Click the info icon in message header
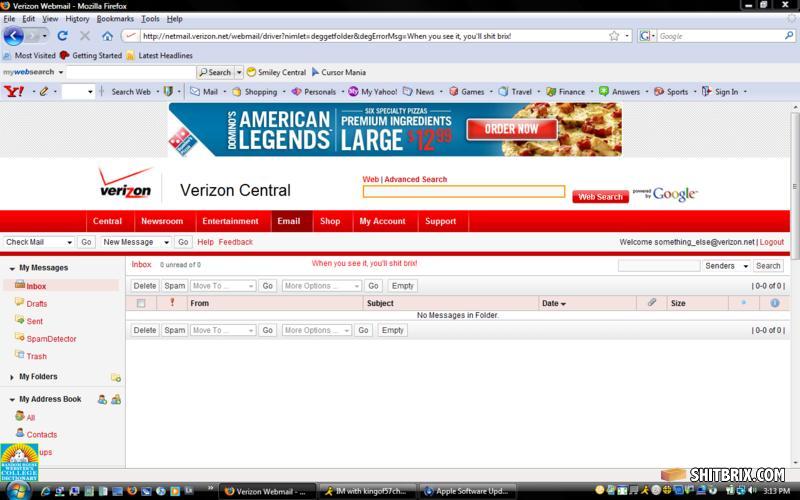Viewport: 800px width, 500px height. [x=774, y=303]
